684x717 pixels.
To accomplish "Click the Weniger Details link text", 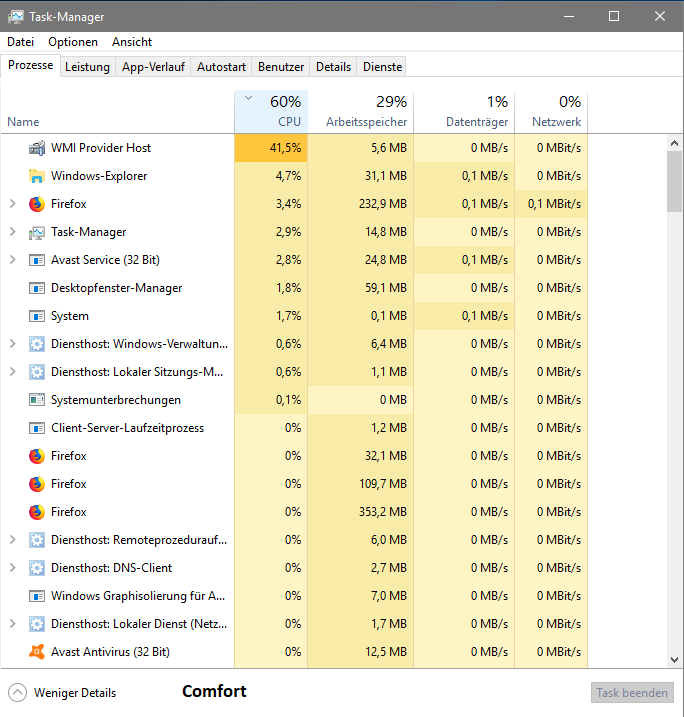I will [75, 693].
